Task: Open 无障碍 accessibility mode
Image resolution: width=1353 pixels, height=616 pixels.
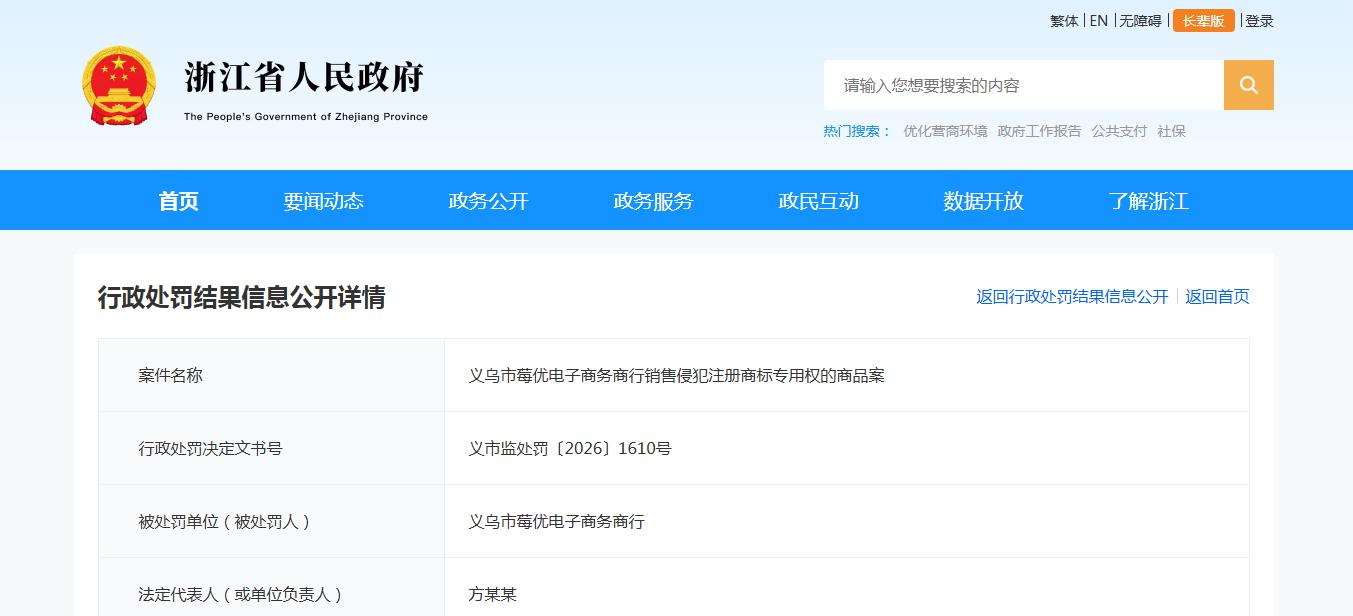Action: [x=1140, y=21]
